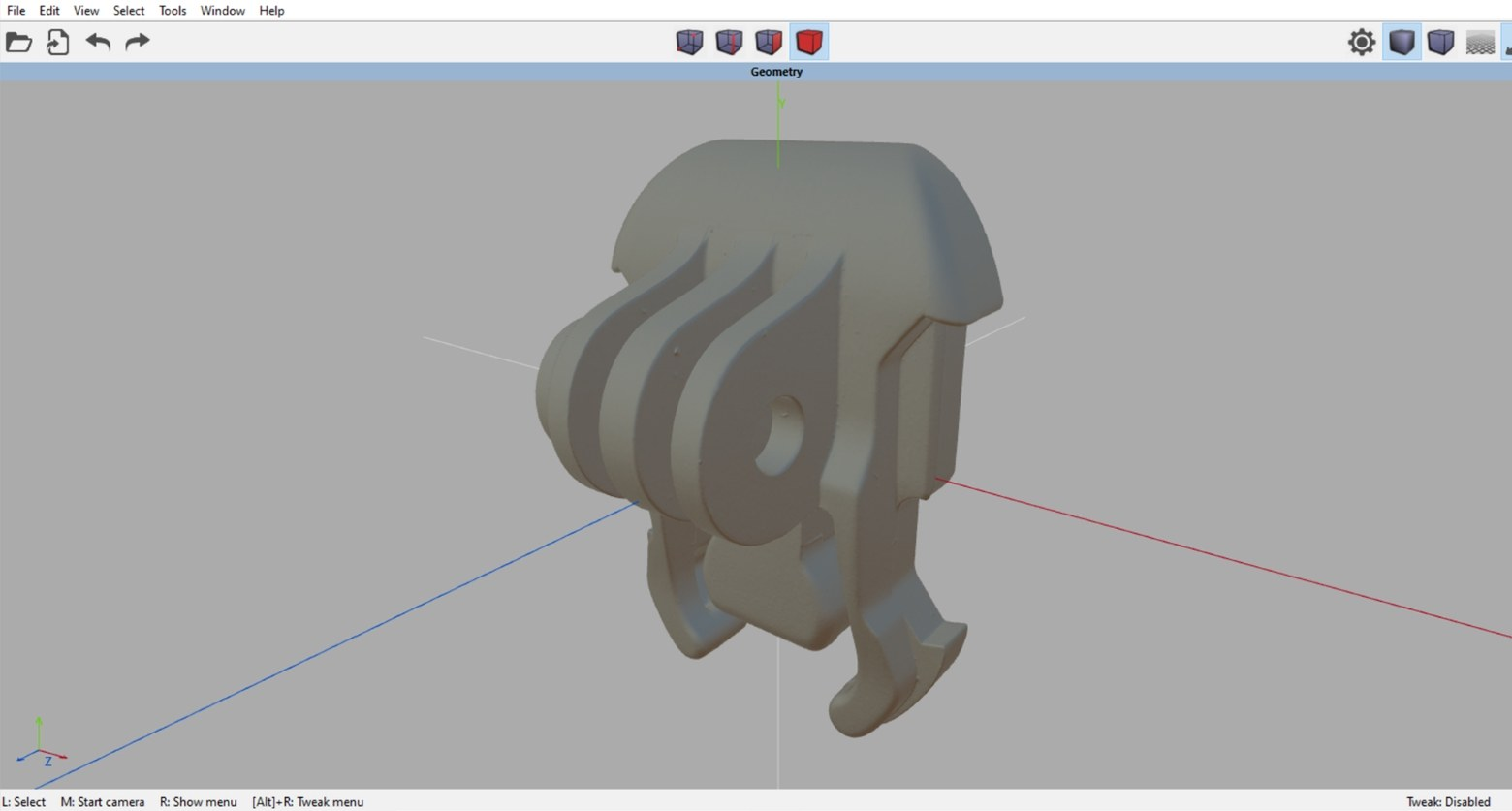Switch to vertex selection mode

click(x=689, y=42)
